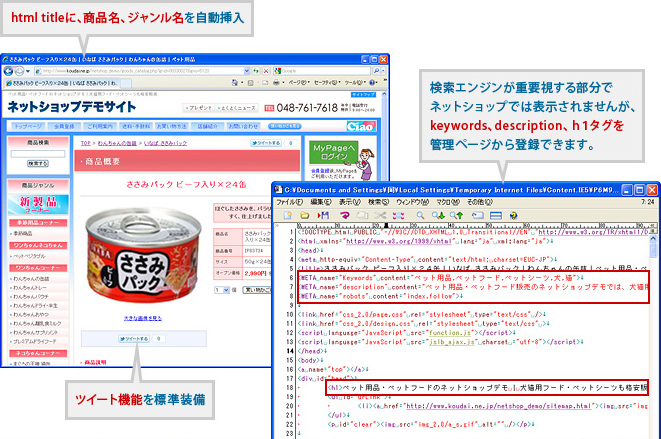661x439 pixels.
Task: Click the editor vertical scrollbar thumb
Action: click(x=653, y=249)
